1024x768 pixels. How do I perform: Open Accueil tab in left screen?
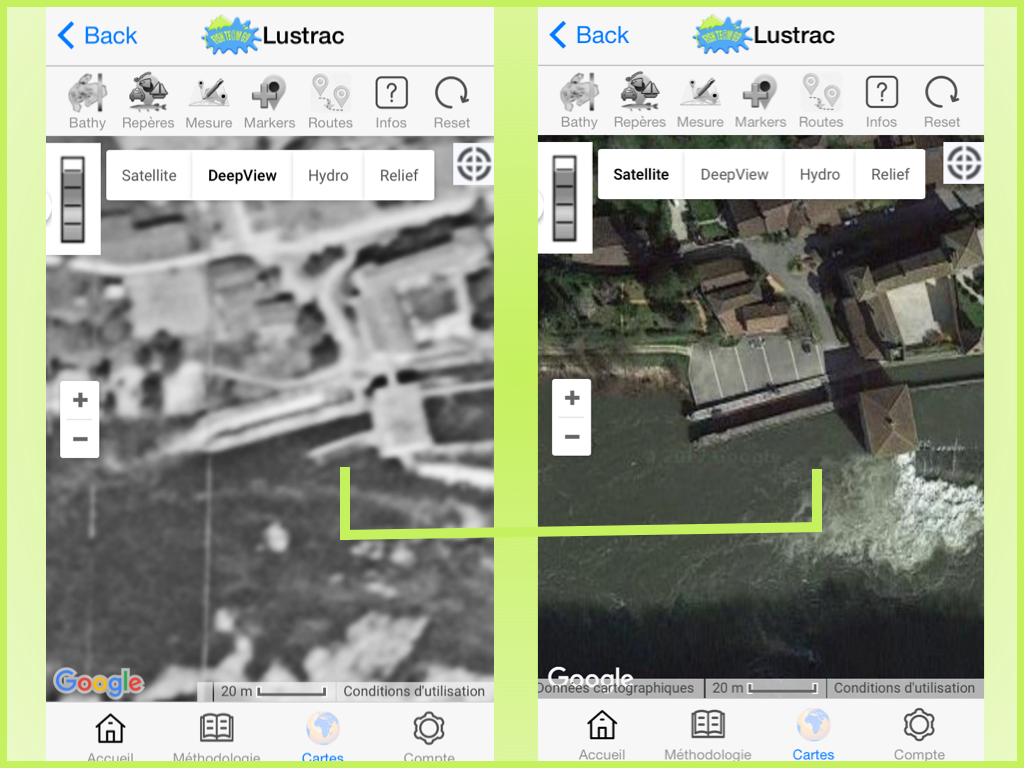110,738
